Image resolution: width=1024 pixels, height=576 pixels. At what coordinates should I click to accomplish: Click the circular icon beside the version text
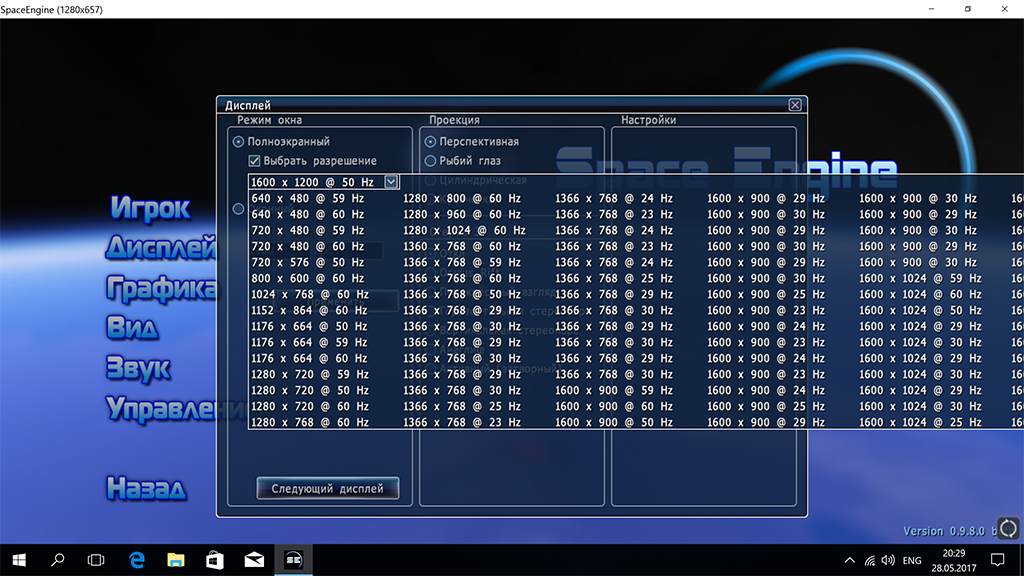point(1008,528)
